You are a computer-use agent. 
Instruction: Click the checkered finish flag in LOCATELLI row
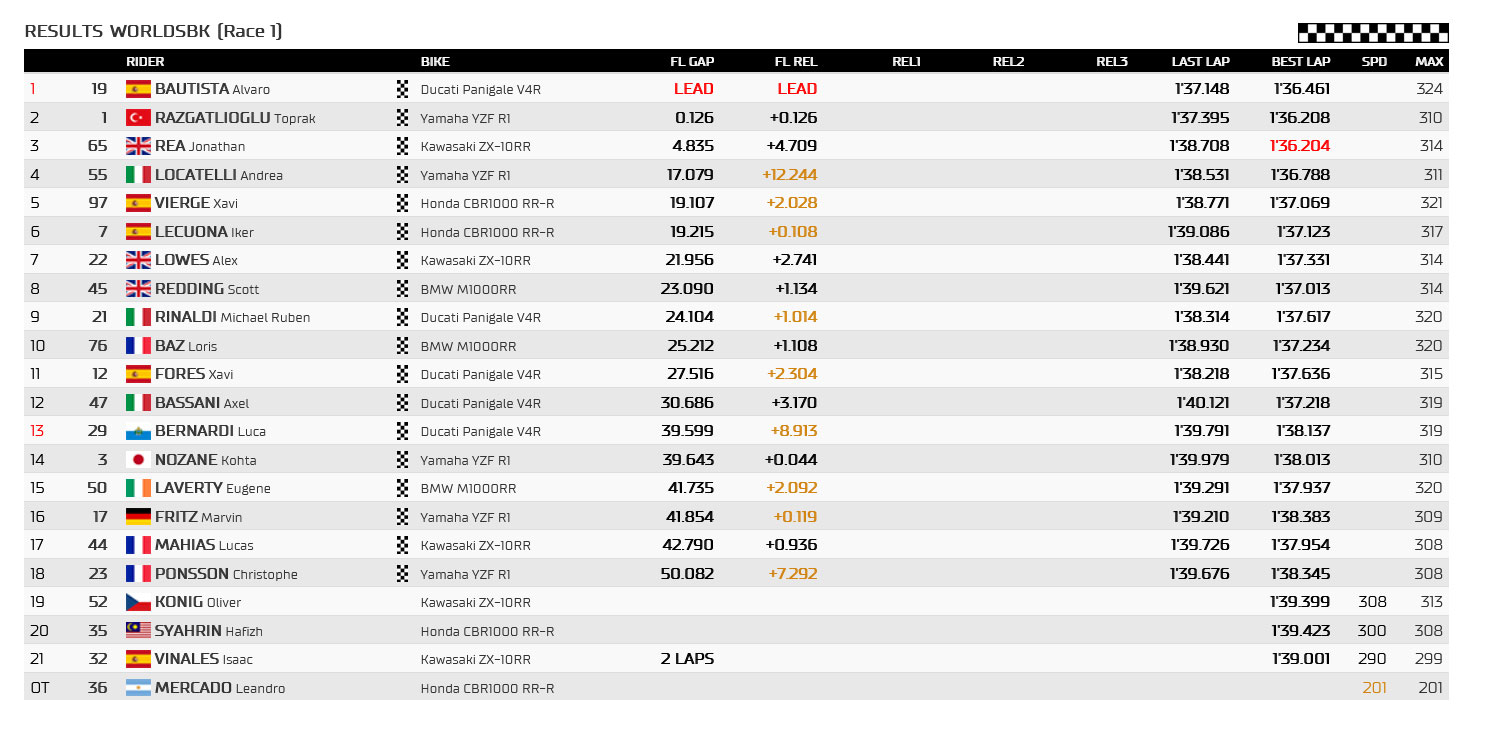(x=403, y=175)
